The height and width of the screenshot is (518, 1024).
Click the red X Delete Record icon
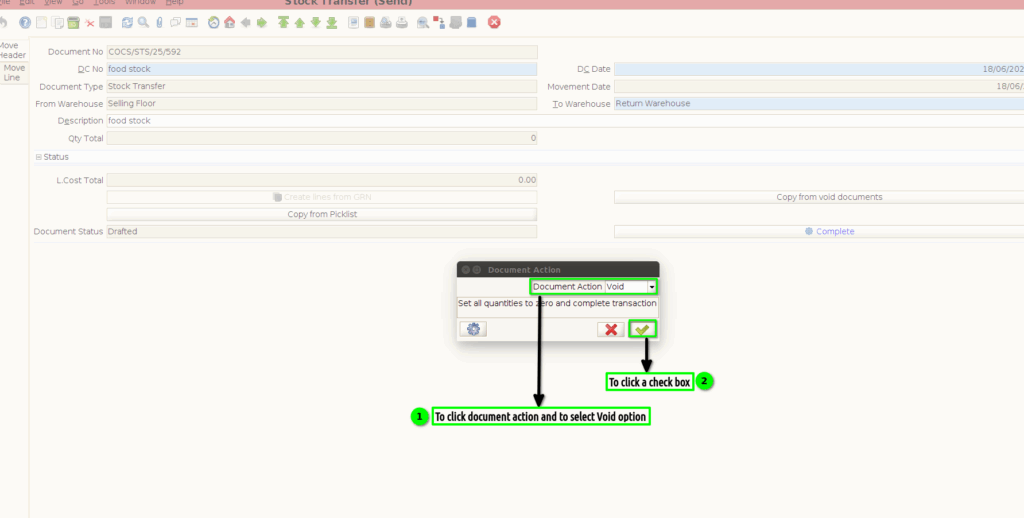[89, 23]
